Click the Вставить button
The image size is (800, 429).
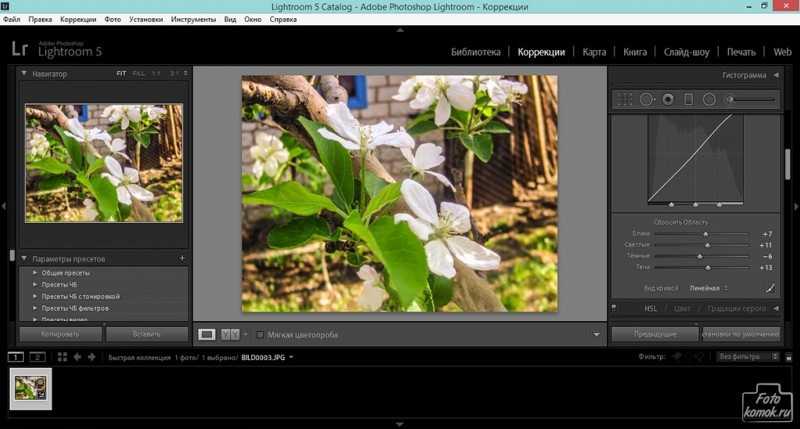coord(147,334)
